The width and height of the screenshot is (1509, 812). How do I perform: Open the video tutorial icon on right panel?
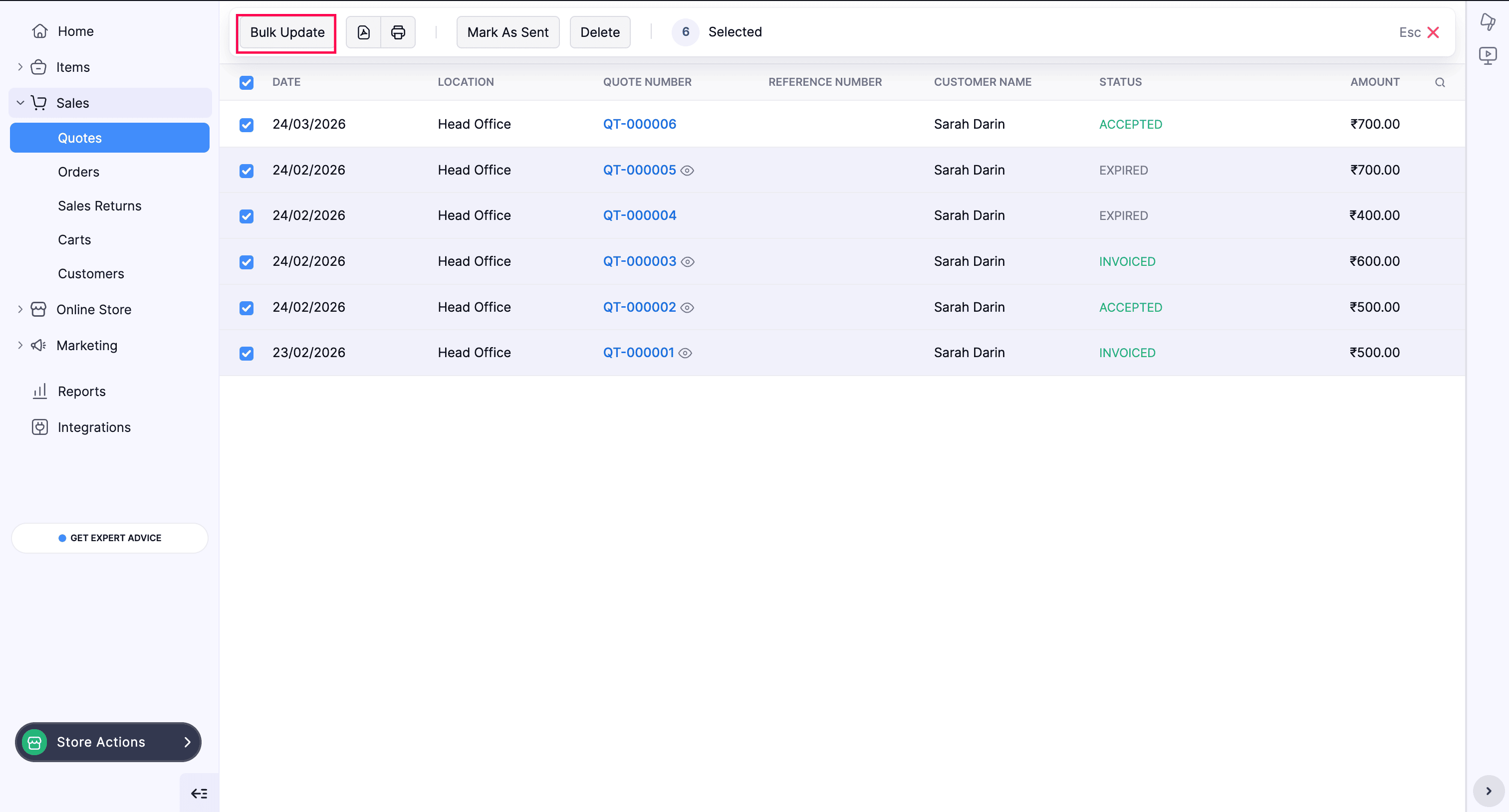click(x=1488, y=56)
